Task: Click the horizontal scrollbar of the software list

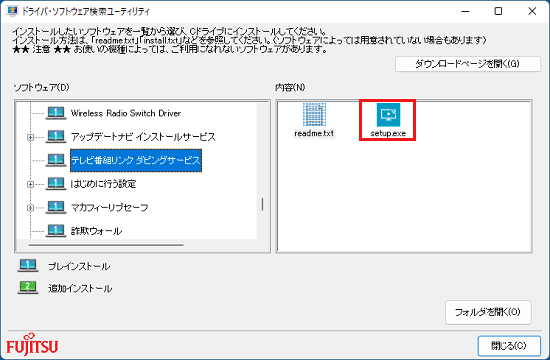Action: (x=106, y=245)
